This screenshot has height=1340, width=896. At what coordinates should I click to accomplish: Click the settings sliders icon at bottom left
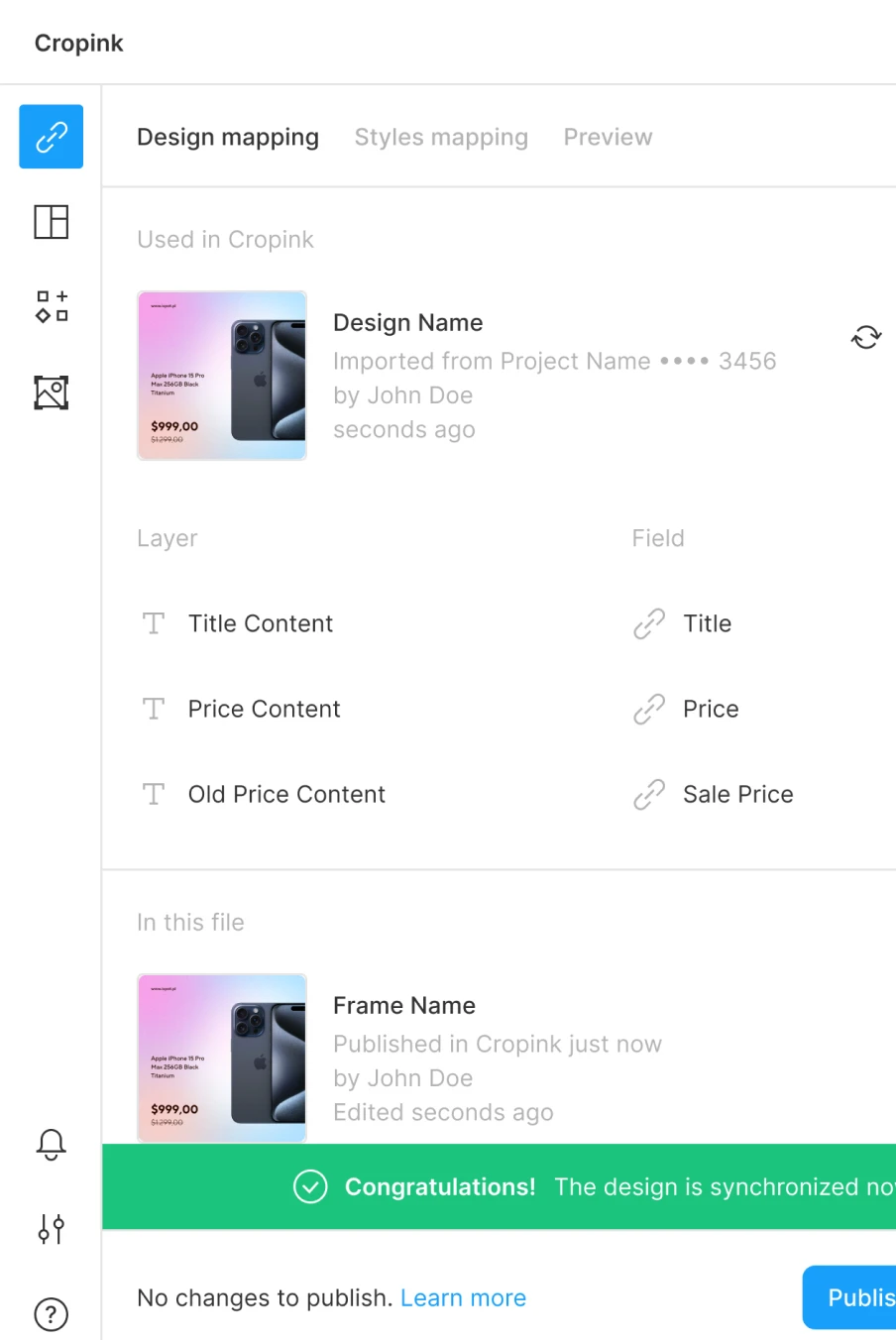point(51,1229)
